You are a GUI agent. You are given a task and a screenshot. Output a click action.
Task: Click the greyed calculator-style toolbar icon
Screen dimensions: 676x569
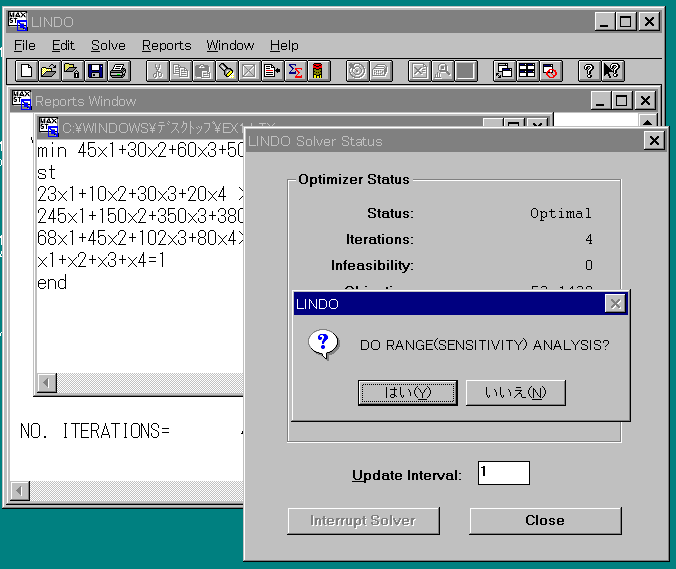(380, 71)
